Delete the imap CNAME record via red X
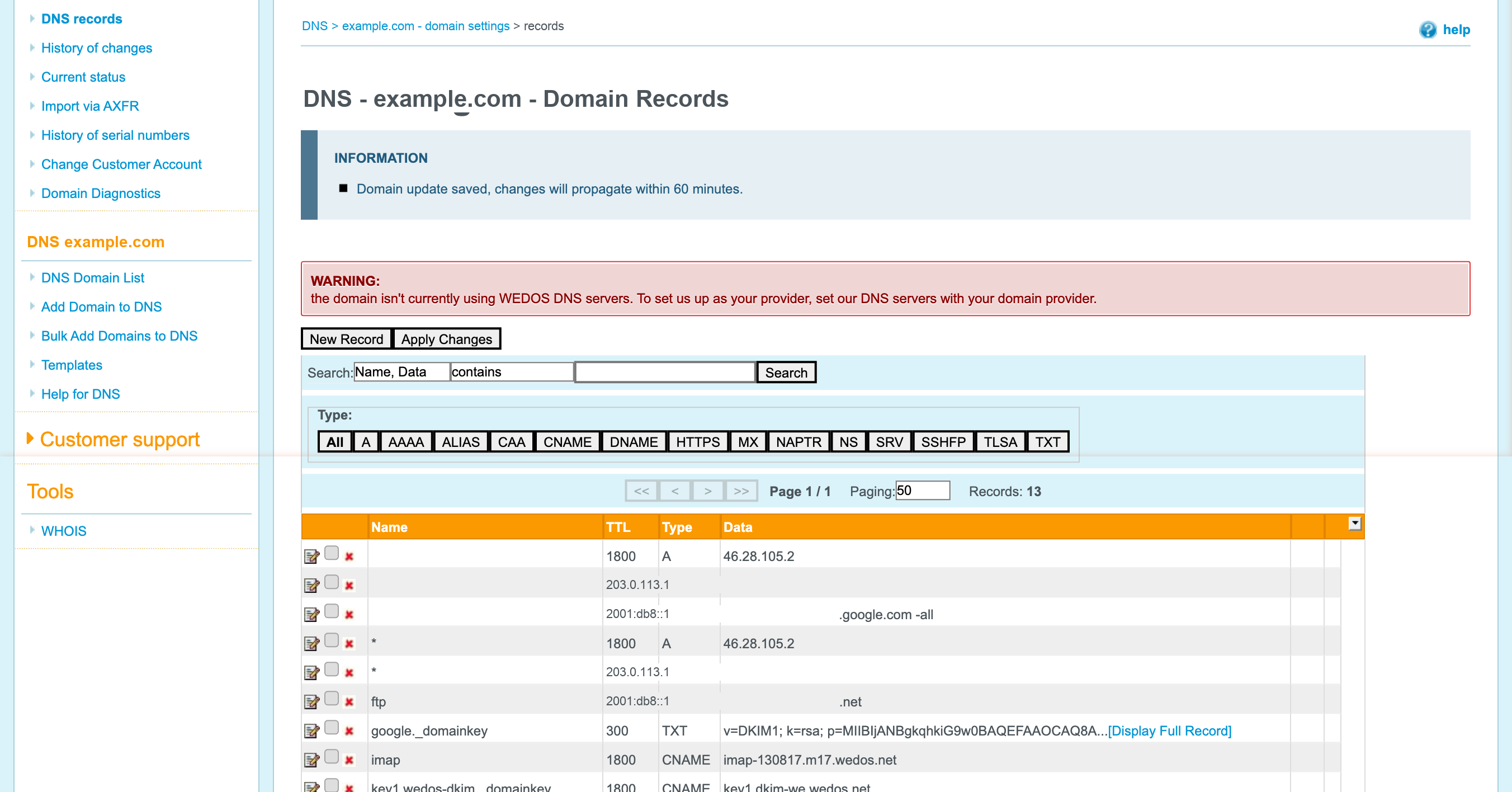The image size is (1512, 792). [x=349, y=758]
